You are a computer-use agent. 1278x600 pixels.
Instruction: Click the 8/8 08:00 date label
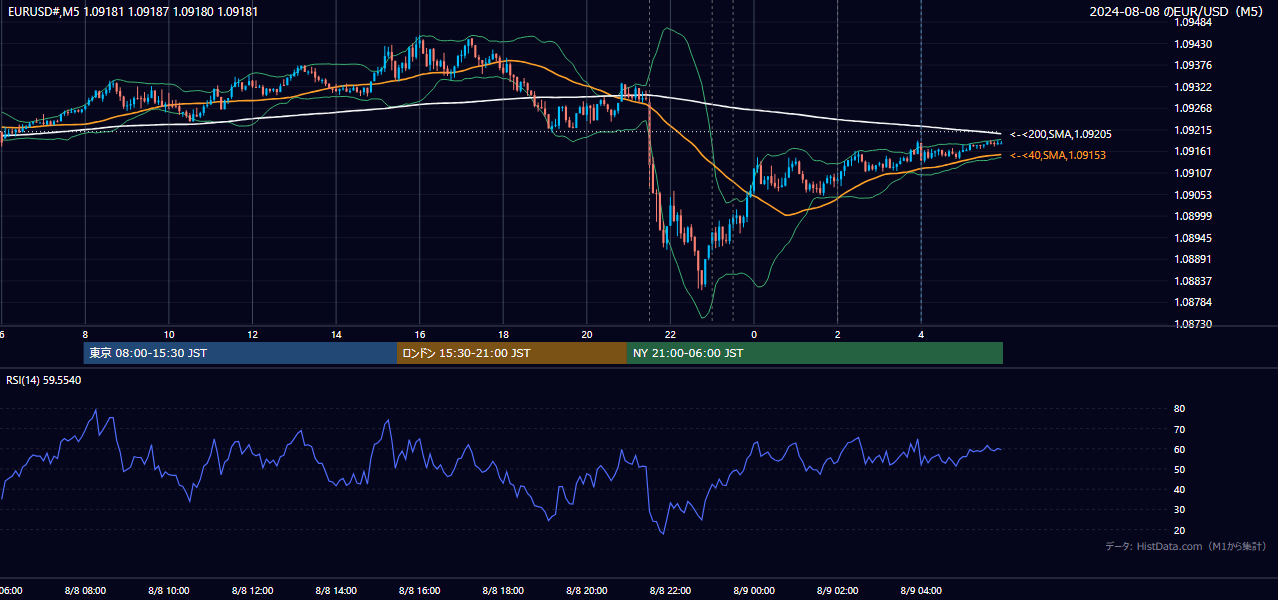coord(85,591)
